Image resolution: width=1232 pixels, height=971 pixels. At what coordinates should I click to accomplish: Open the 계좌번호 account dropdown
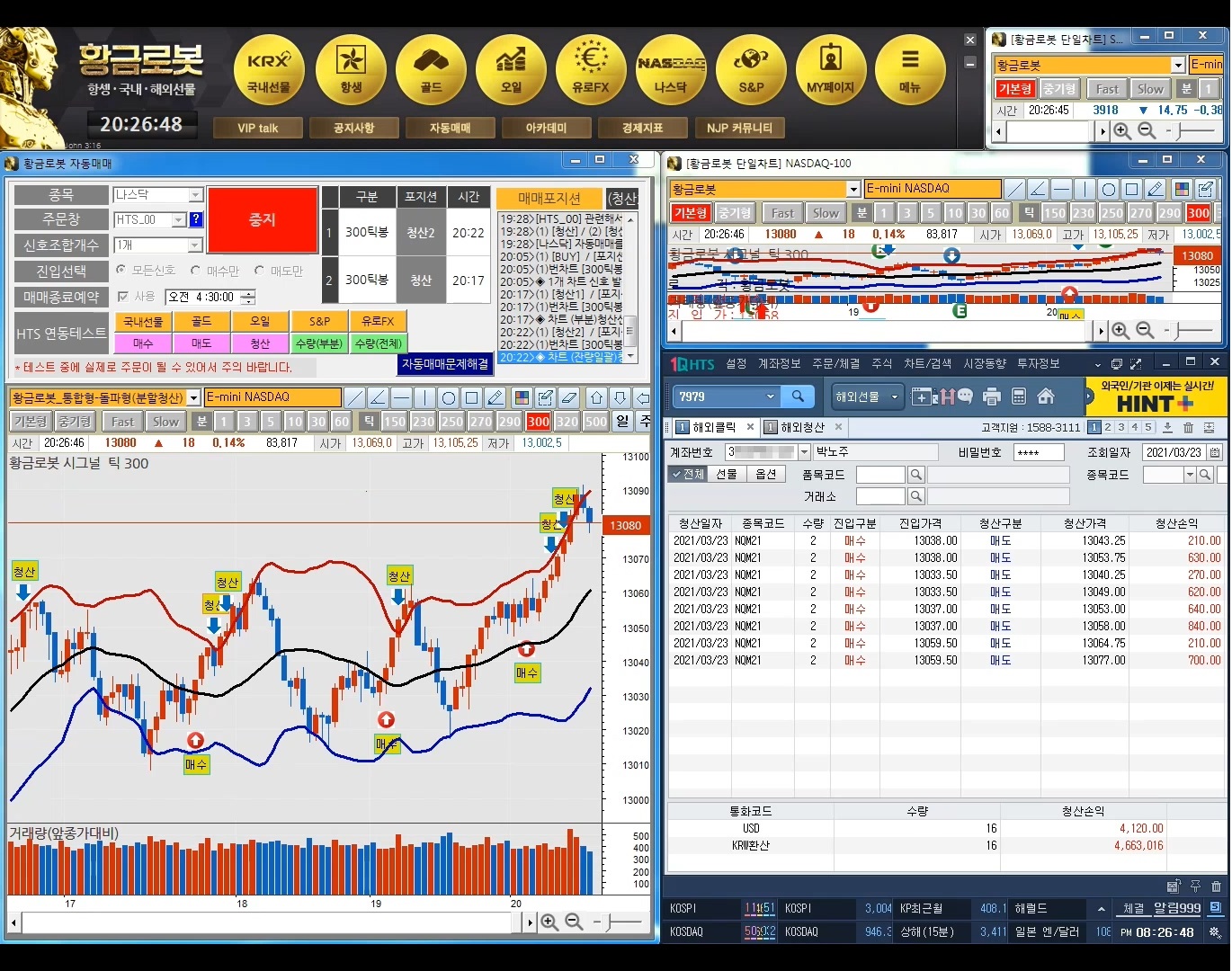[805, 452]
